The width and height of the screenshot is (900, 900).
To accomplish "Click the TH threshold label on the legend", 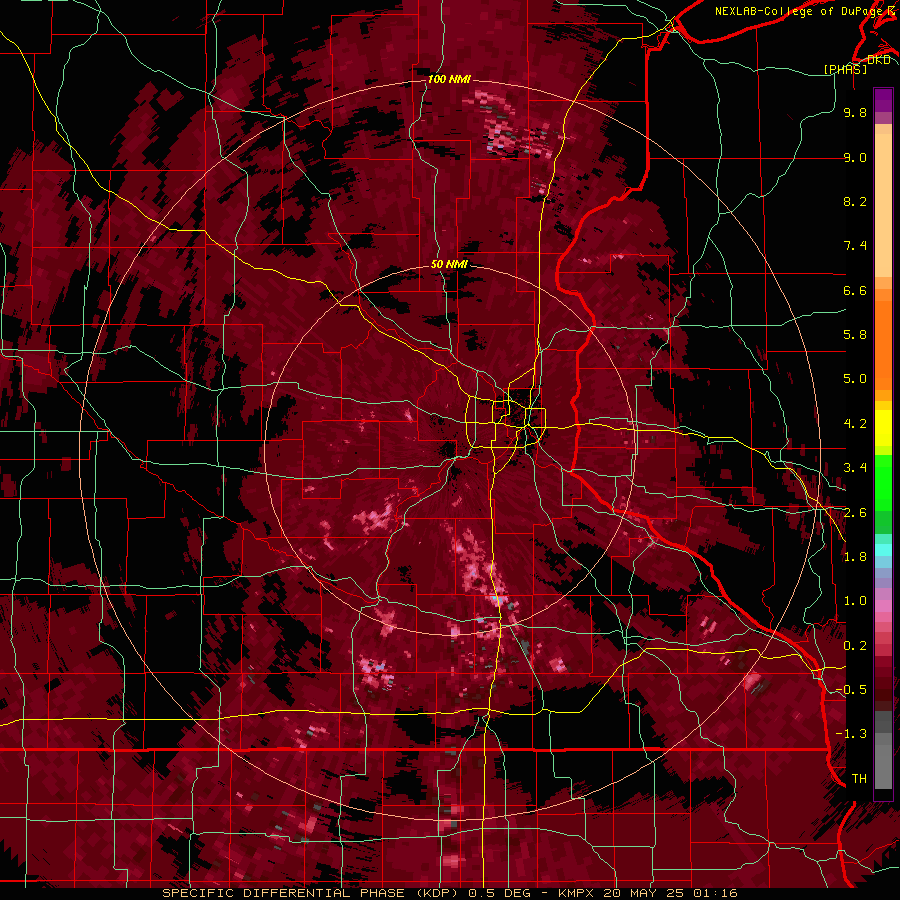I will [859, 779].
